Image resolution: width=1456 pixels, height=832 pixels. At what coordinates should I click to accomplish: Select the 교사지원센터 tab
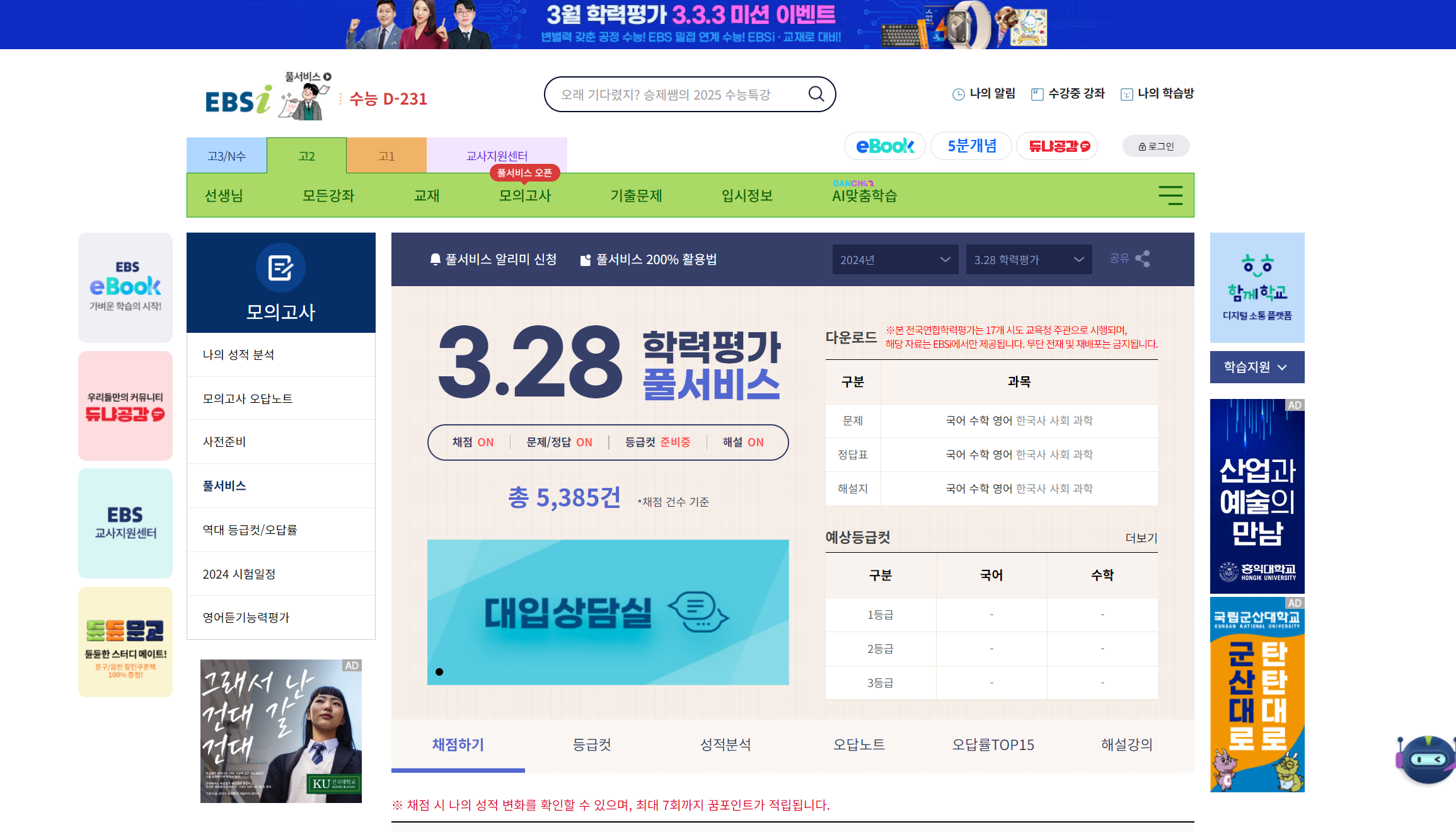(x=497, y=156)
